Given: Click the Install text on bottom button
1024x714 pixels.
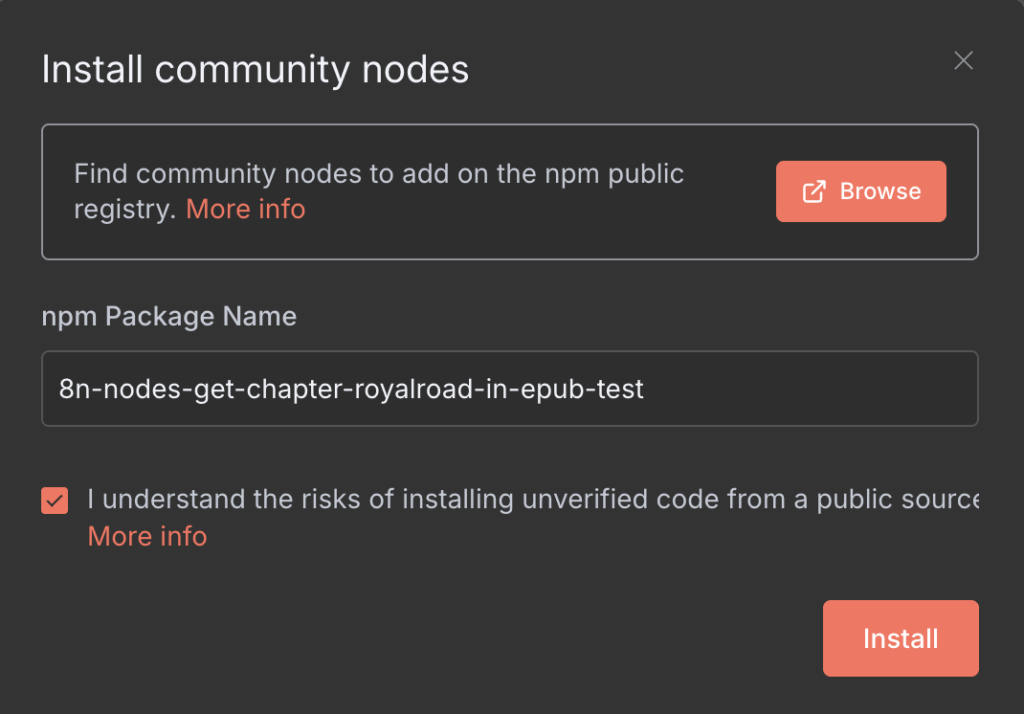Looking at the screenshot, I should pyautogui.click(x=901, y=639).
